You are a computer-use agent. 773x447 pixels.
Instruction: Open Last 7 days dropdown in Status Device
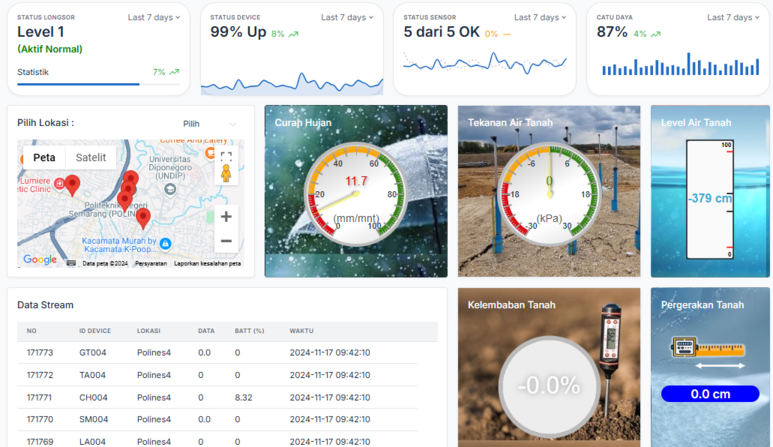[x=346, y=17]
